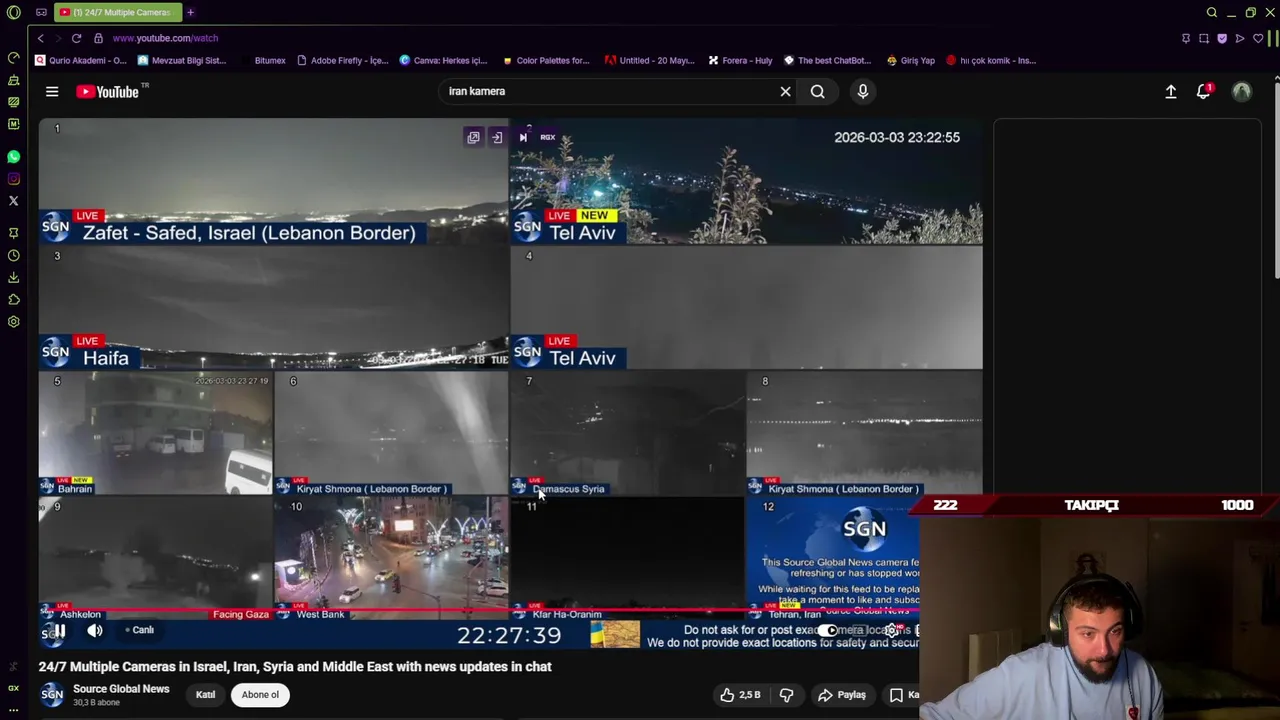Mute the video volume
The width and height of the screenshot is (1280, 720).
click(95, 631)
